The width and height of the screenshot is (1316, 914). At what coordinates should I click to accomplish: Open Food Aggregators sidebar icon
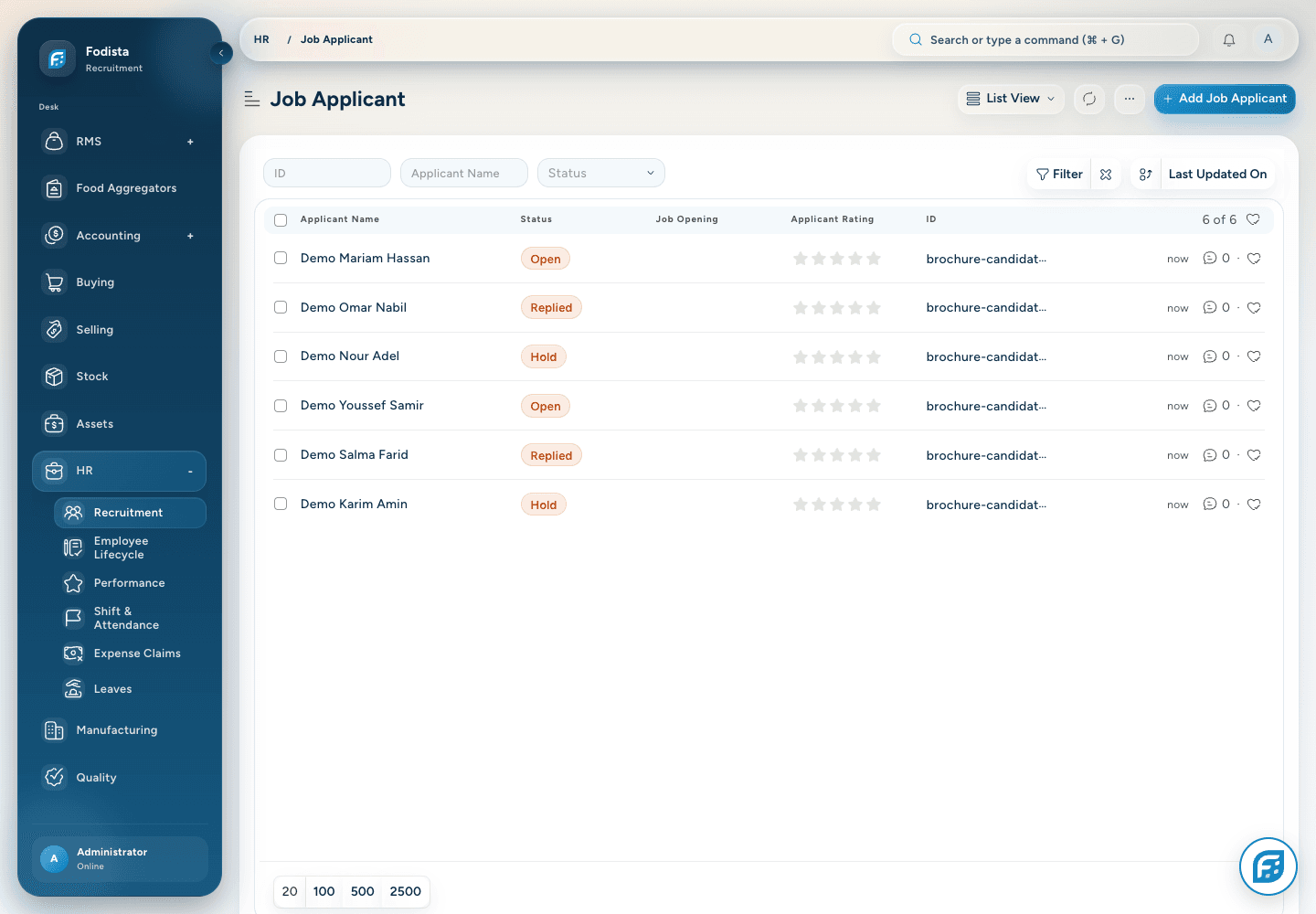[55, 188]
